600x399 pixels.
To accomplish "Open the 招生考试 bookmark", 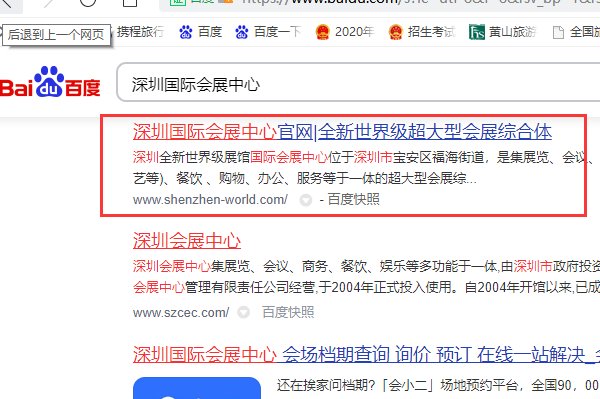I will click(422, 32).
